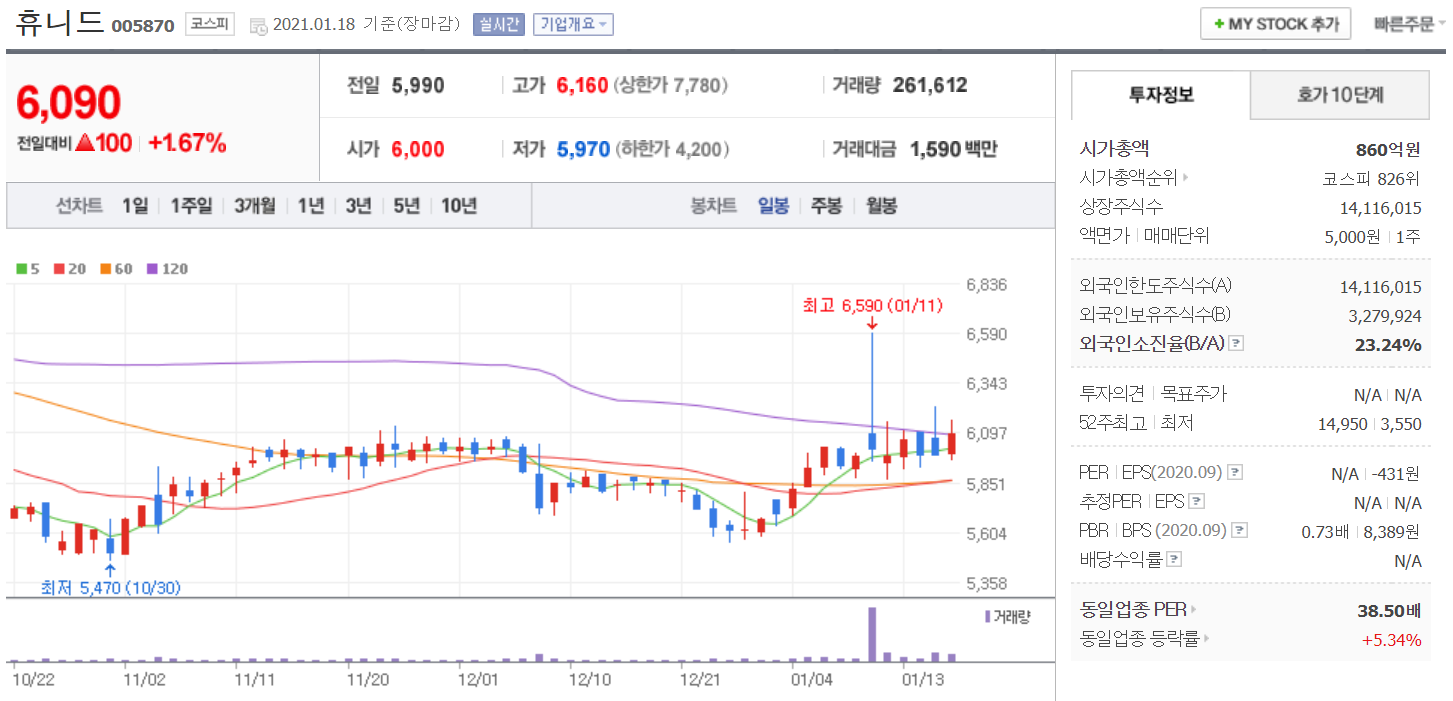This screenshot has width=1453, height=701.
Task: Open the 빠른주문 dropdown menu
Action: coord(1408,24)
